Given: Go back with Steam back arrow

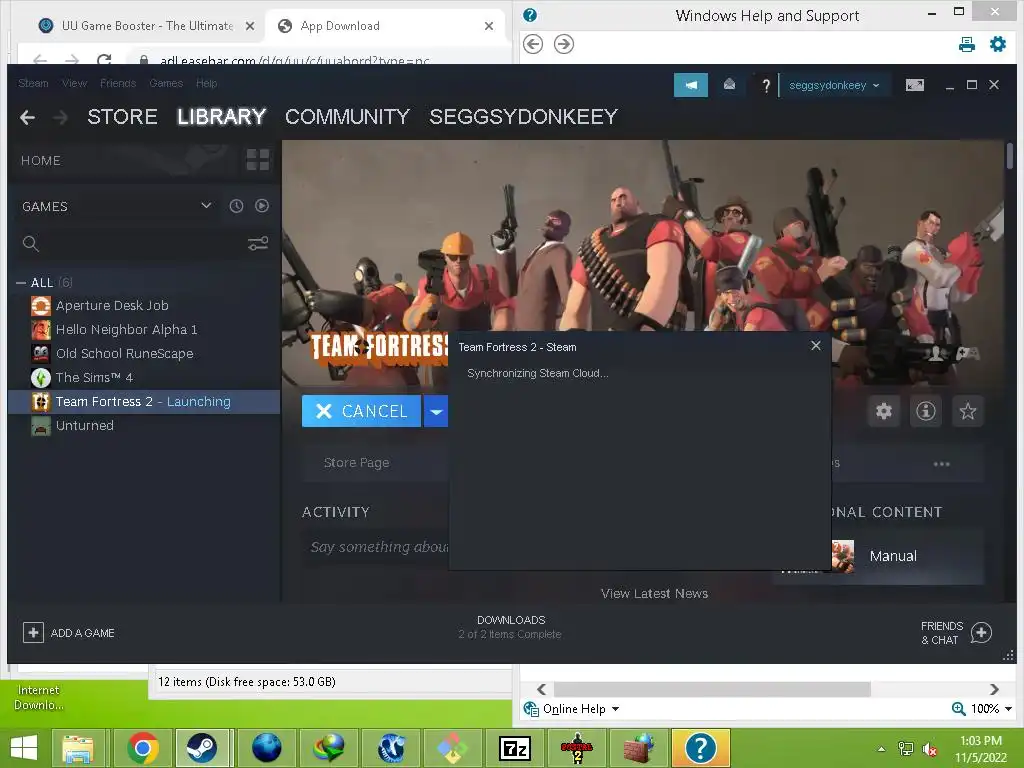Looking at the screenshot, I should coord(27,118).
